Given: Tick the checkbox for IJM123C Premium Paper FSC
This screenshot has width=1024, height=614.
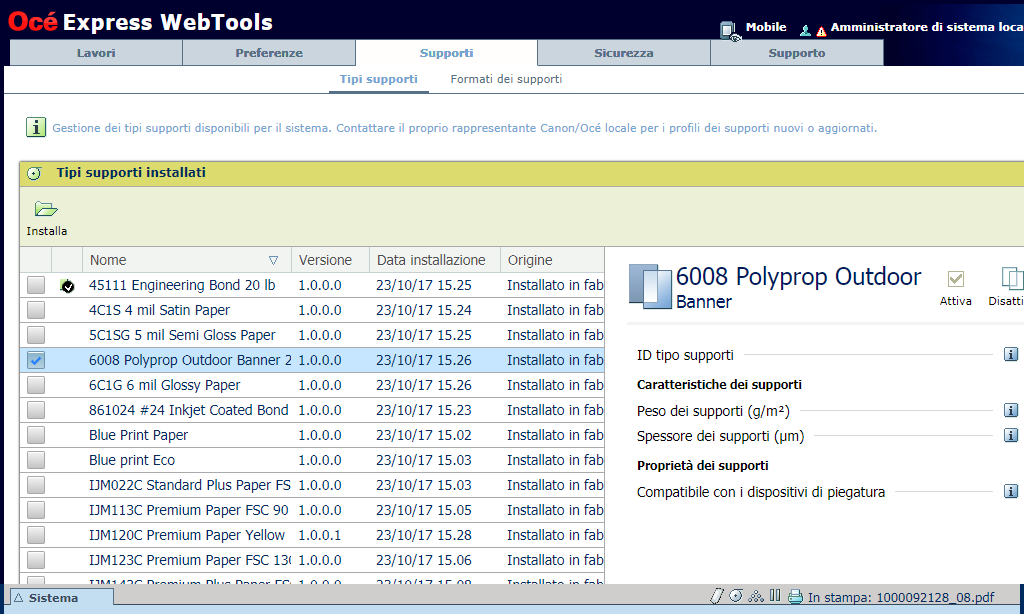Looking at the screenshot, I should [36, 560].
